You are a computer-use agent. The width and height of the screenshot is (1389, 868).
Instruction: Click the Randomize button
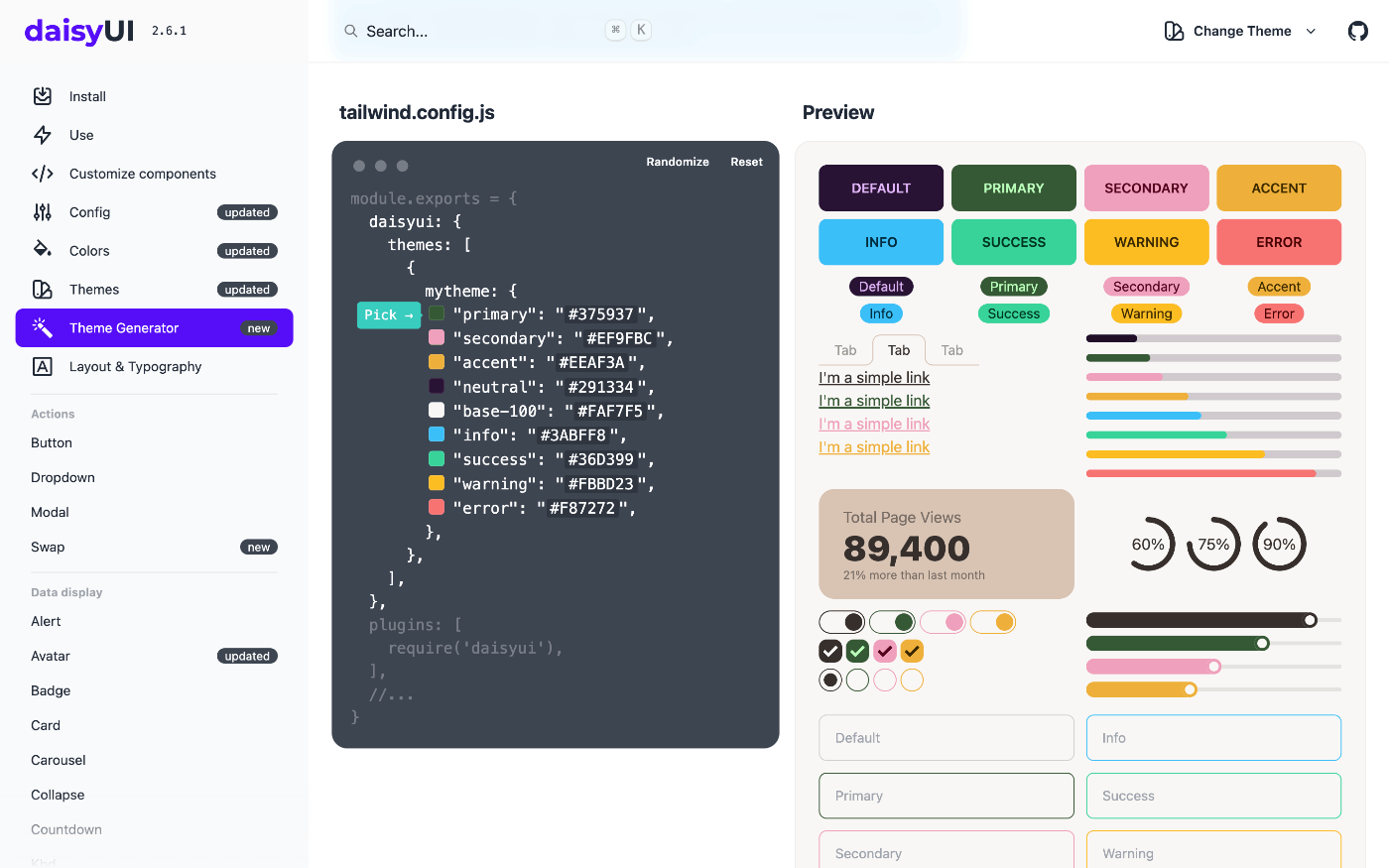pos(678,162)
